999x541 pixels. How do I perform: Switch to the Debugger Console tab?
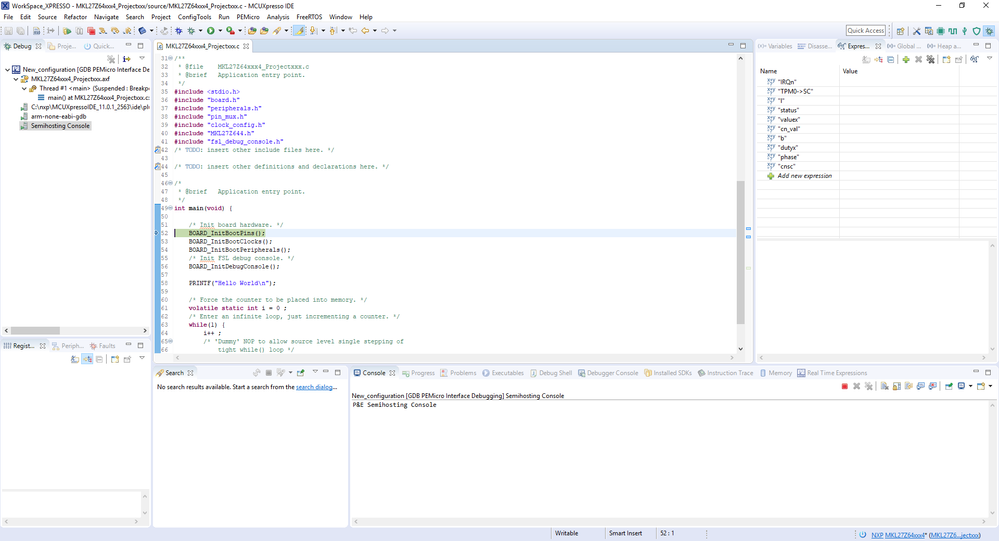608,373
